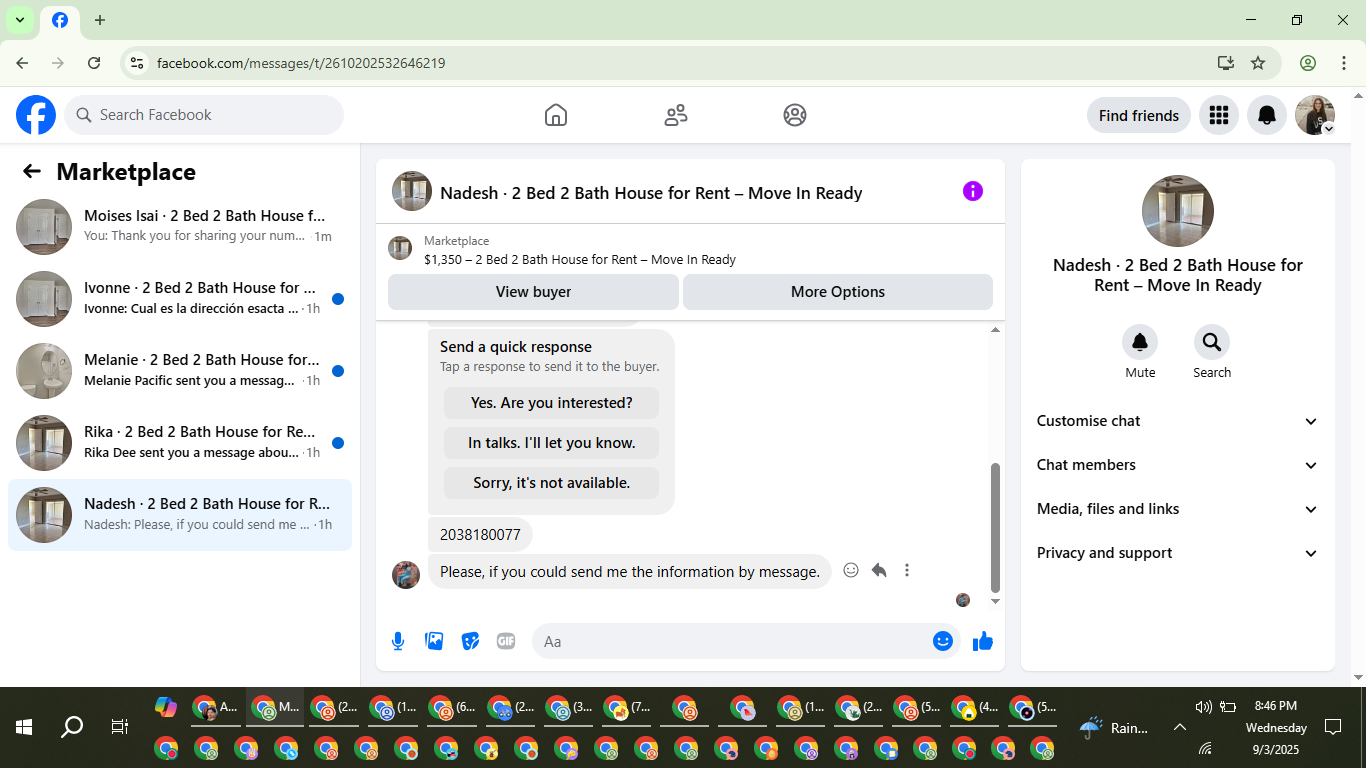The height and width of the screenshot is (768, 1366).
Task: Choose a sticker icon
Action: 470,641
